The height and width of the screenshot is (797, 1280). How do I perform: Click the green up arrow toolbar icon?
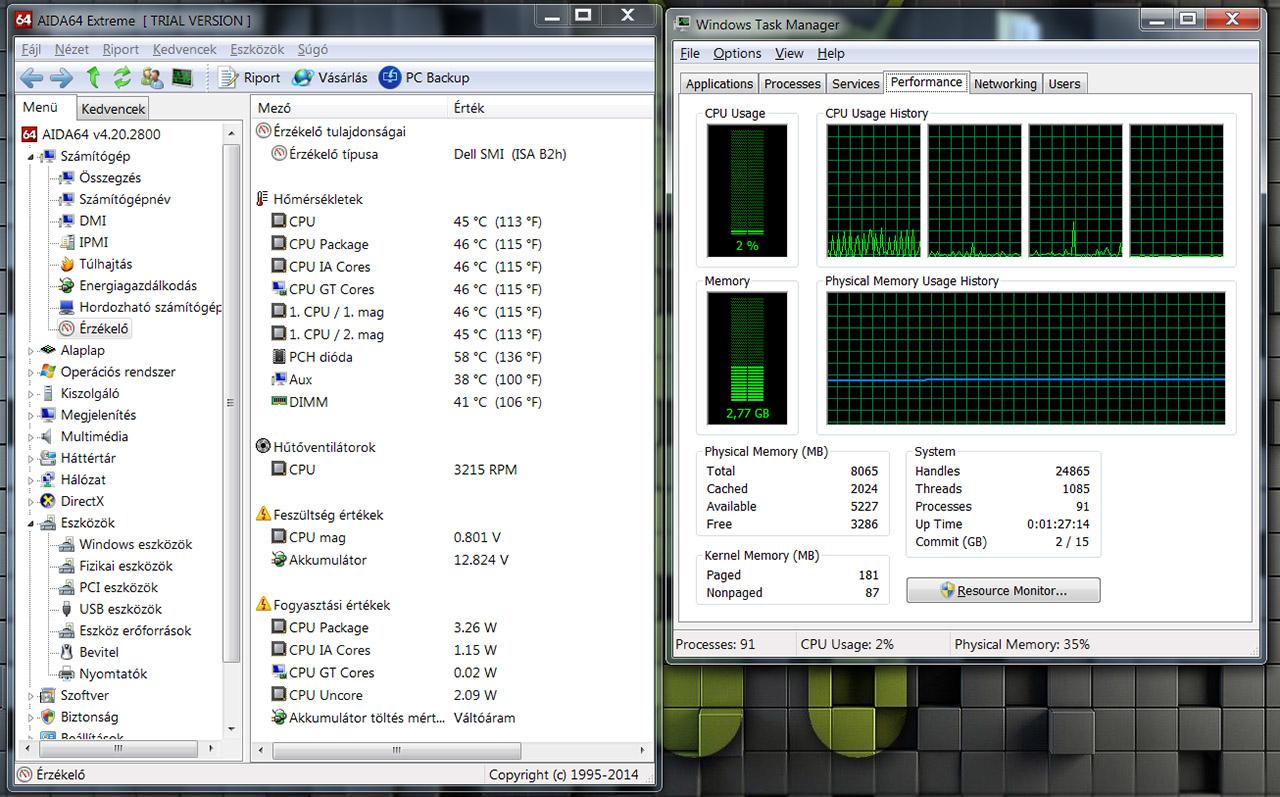[93, 77]
